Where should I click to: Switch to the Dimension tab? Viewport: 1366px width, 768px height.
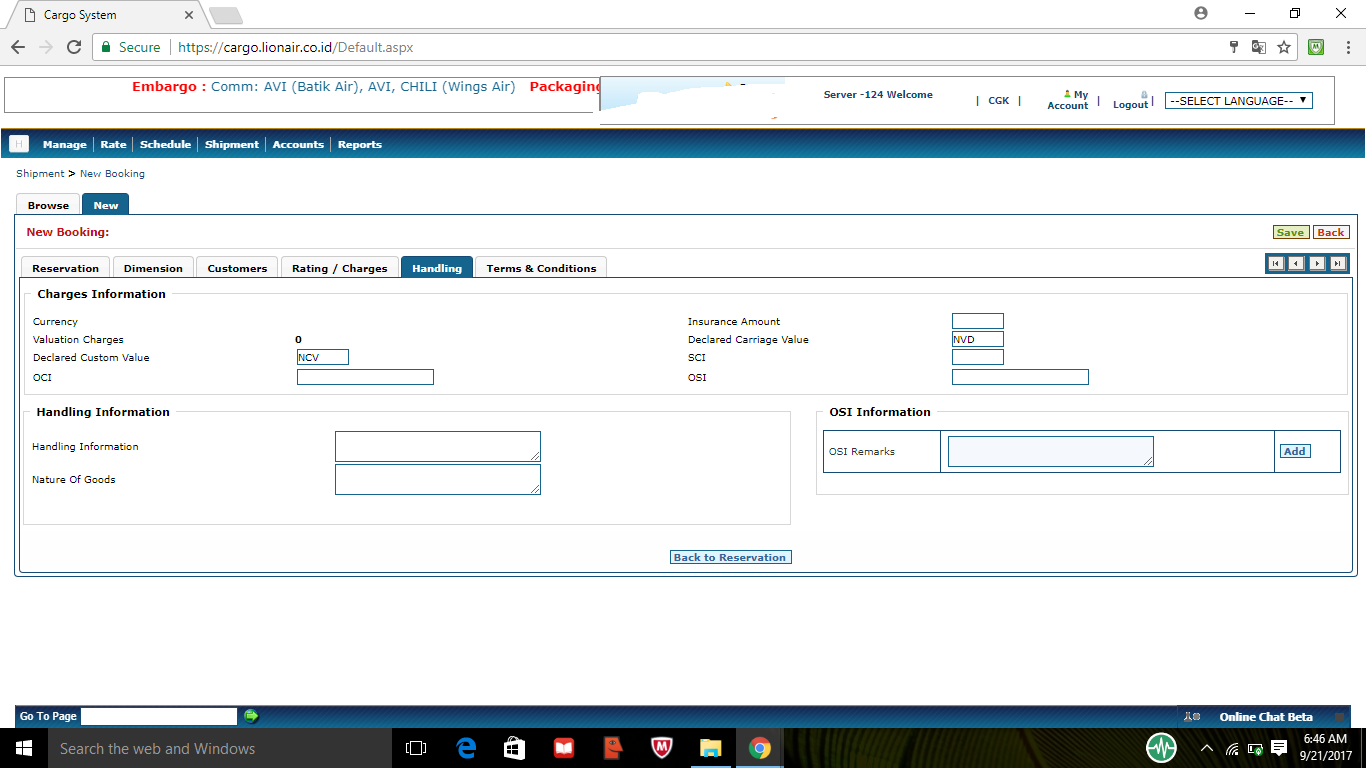point(153,267)
